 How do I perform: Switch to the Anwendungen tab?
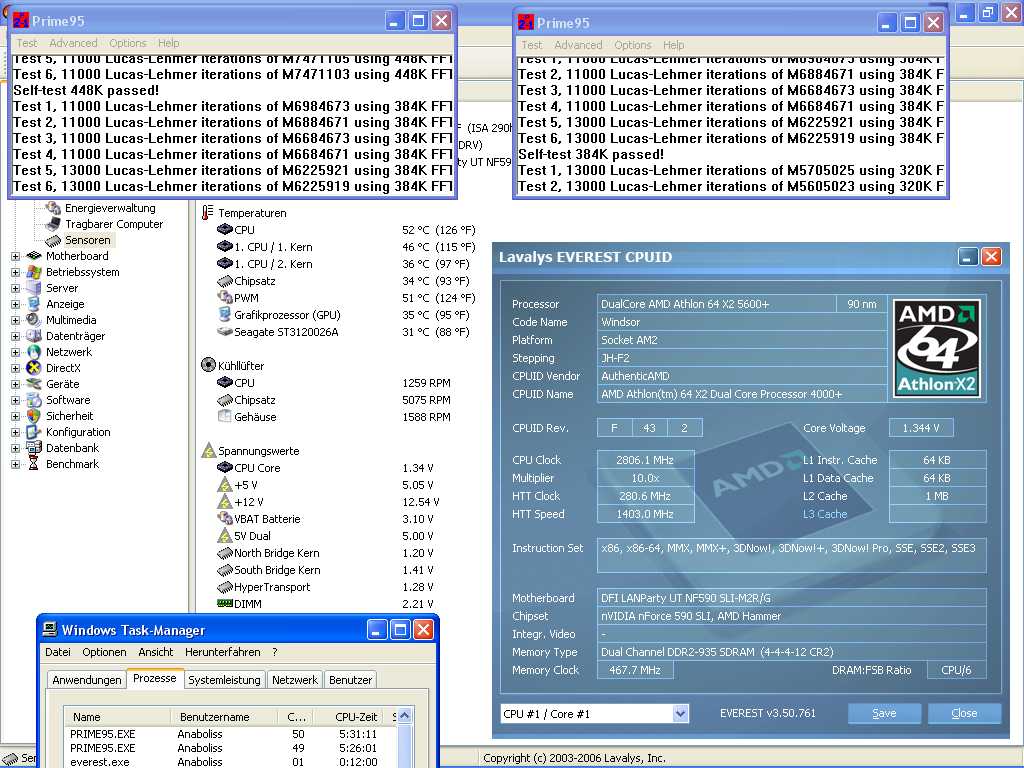pos(87,680)
